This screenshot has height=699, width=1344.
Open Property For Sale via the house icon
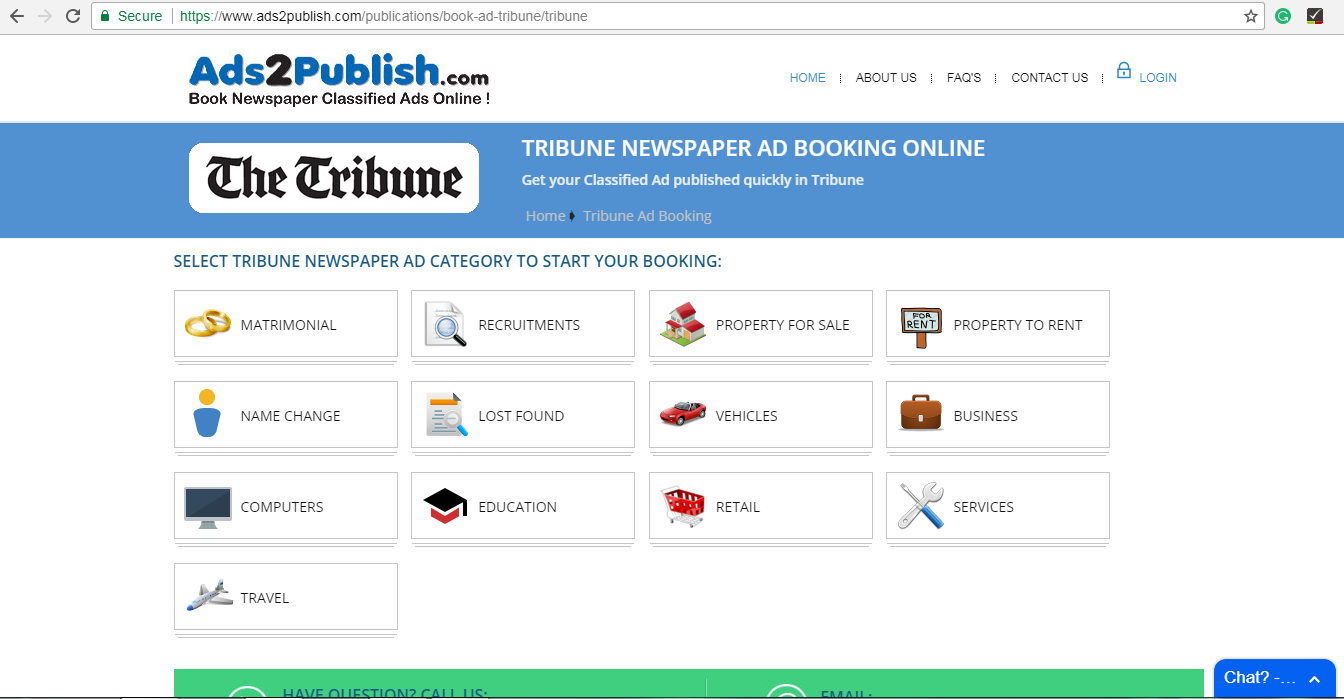pos(682,323)
